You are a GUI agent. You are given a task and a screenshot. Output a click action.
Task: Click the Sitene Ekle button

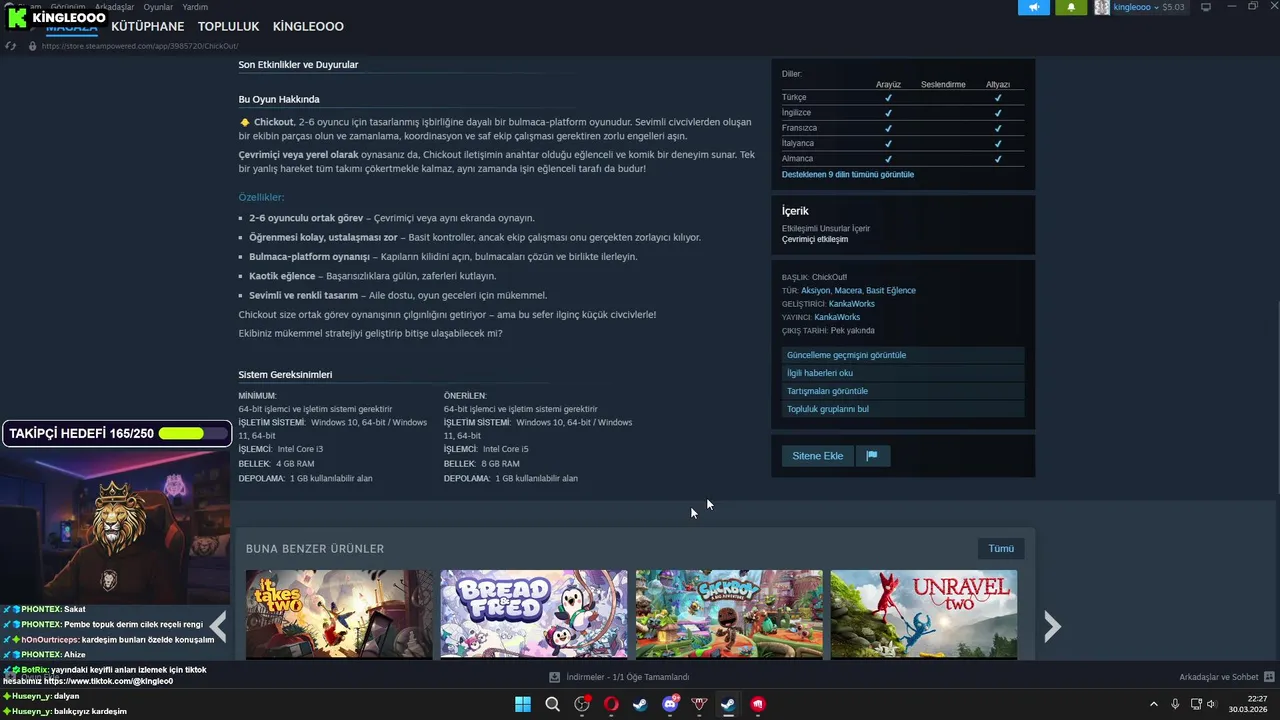point(818,456)
